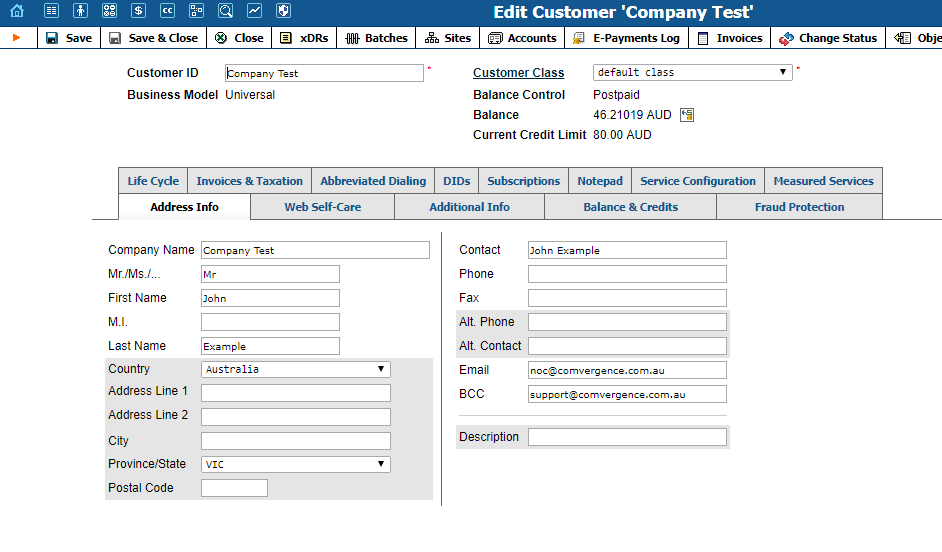Click the Change Status toolbar button
The image size is (942, 552).
828,38
